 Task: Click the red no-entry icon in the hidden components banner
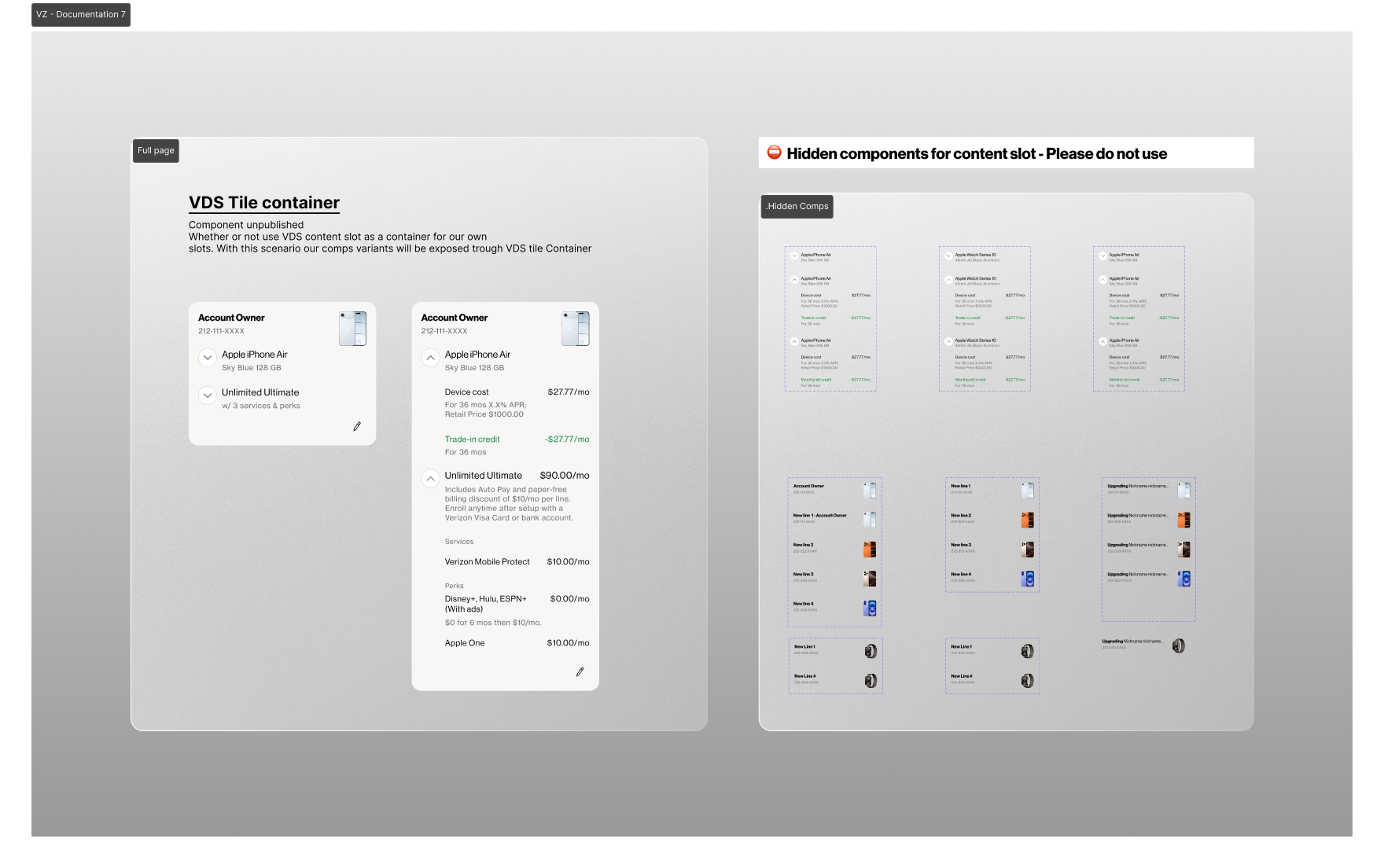775,153
